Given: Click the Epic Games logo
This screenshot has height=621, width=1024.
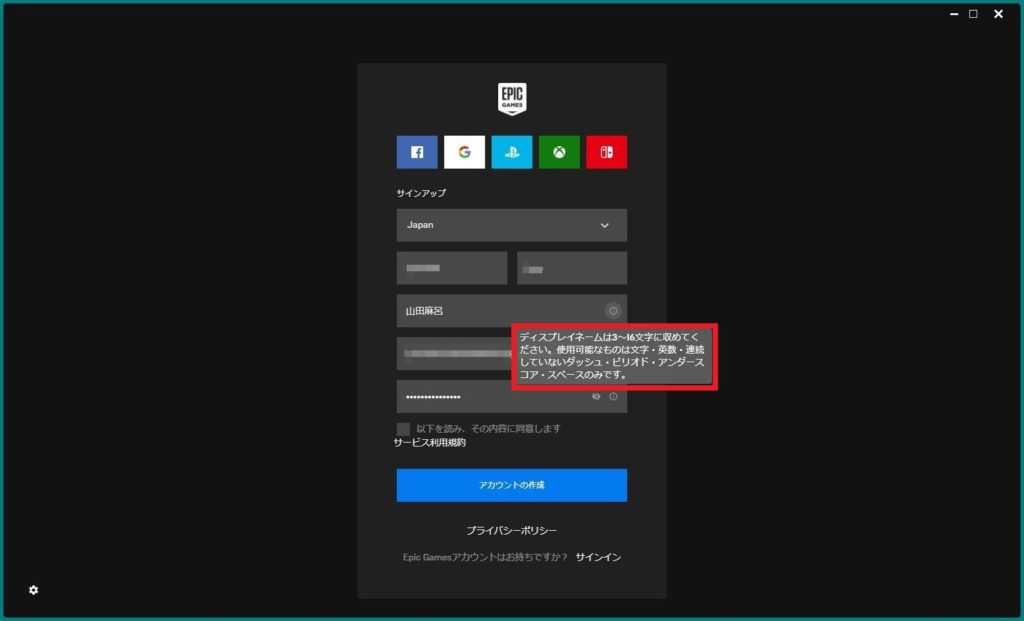Looking at the screenshot, I should pyautogui.click(x=512, y=99).
